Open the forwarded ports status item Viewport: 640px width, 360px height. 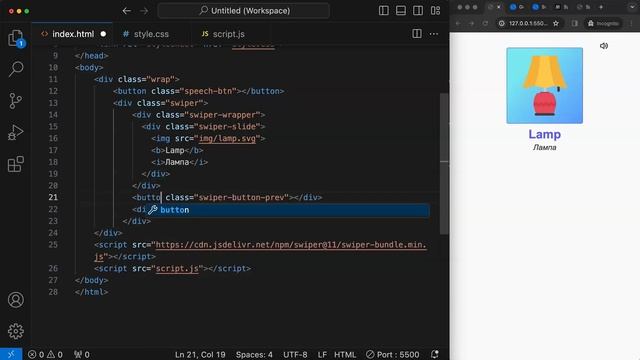click(81, 355)
